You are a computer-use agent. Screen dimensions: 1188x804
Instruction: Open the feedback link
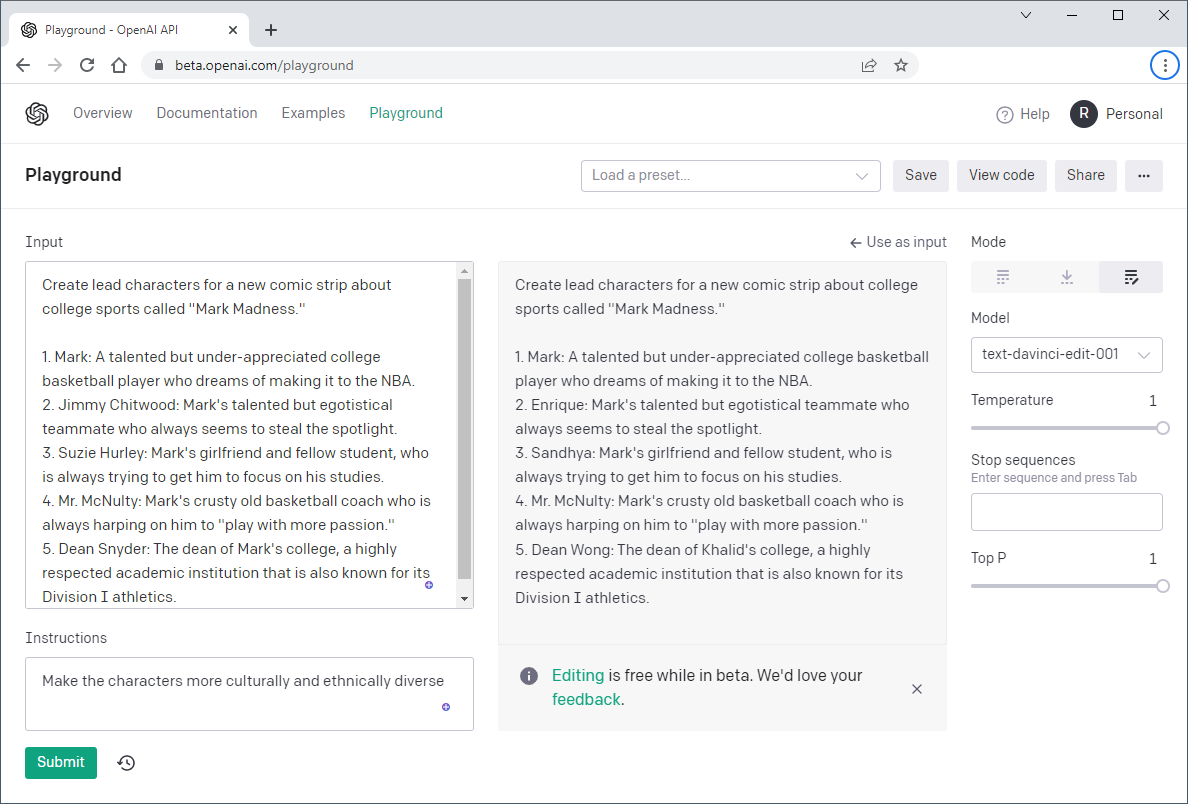[586, 699]
